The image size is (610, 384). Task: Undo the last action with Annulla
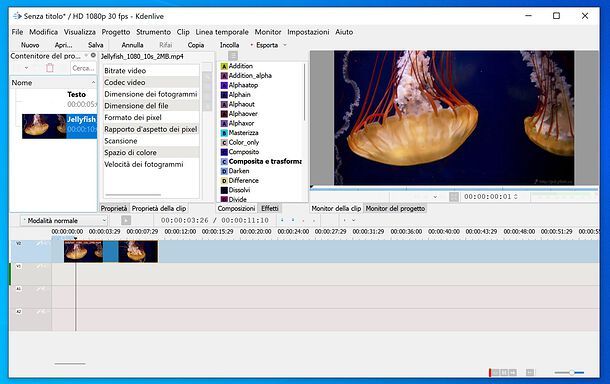132,45
